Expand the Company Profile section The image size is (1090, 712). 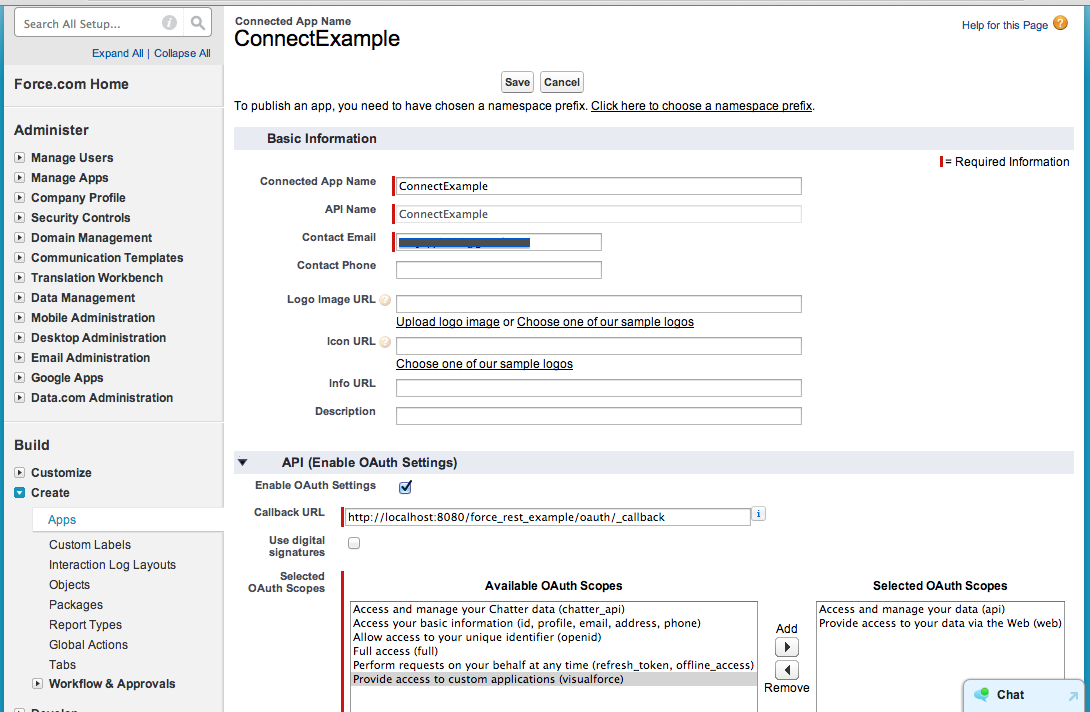coord(19,197)
